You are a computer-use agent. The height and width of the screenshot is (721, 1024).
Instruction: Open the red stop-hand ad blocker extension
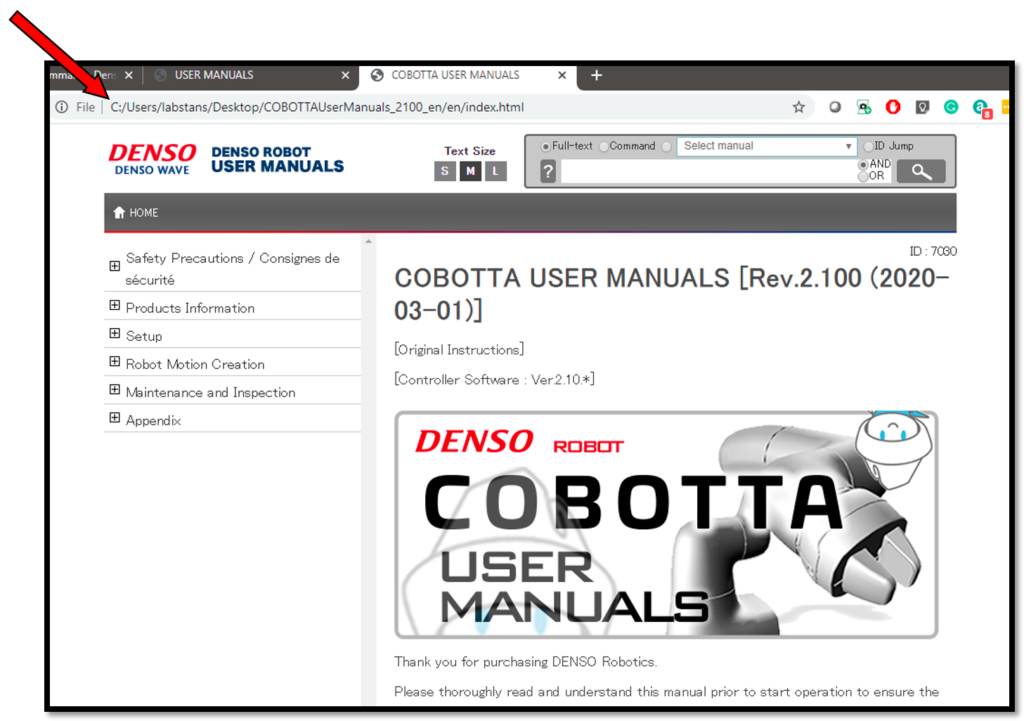click(893, 107)
